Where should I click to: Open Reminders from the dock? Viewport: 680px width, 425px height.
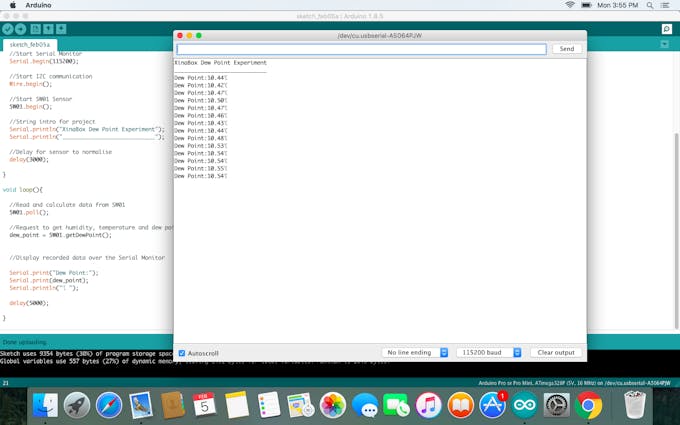(268, 405)
